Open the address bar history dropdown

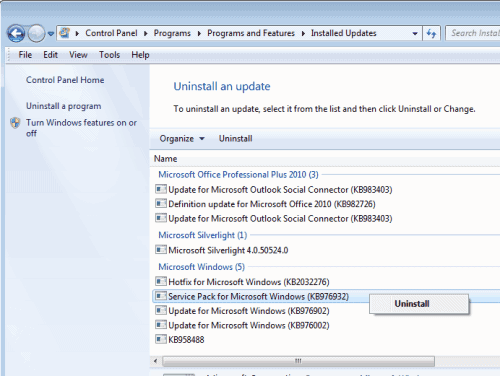point(415,33)
